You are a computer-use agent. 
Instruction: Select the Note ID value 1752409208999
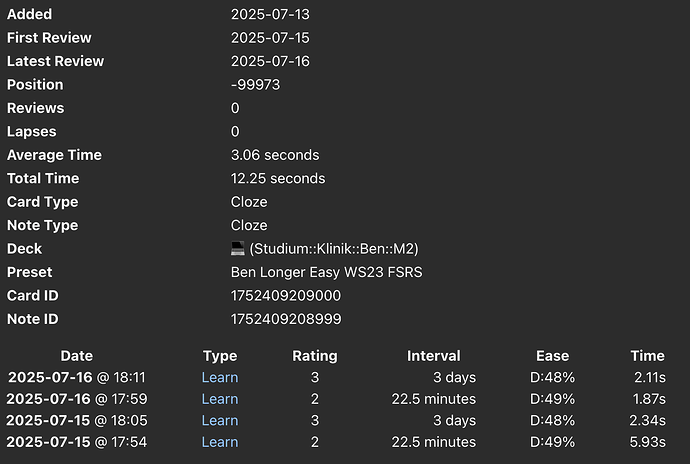tap(286, 319)
